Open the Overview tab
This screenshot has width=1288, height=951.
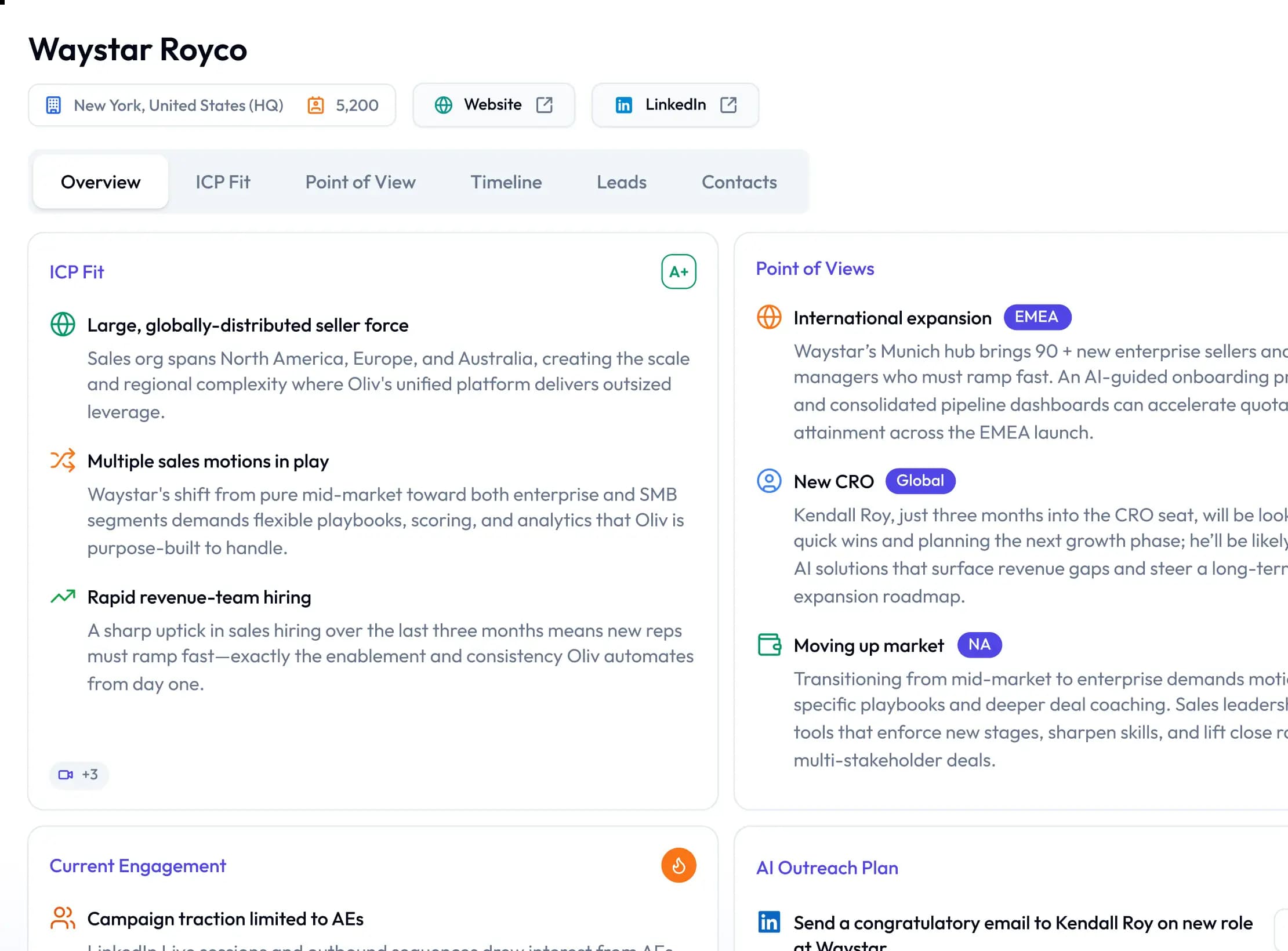tap(101, 182)
